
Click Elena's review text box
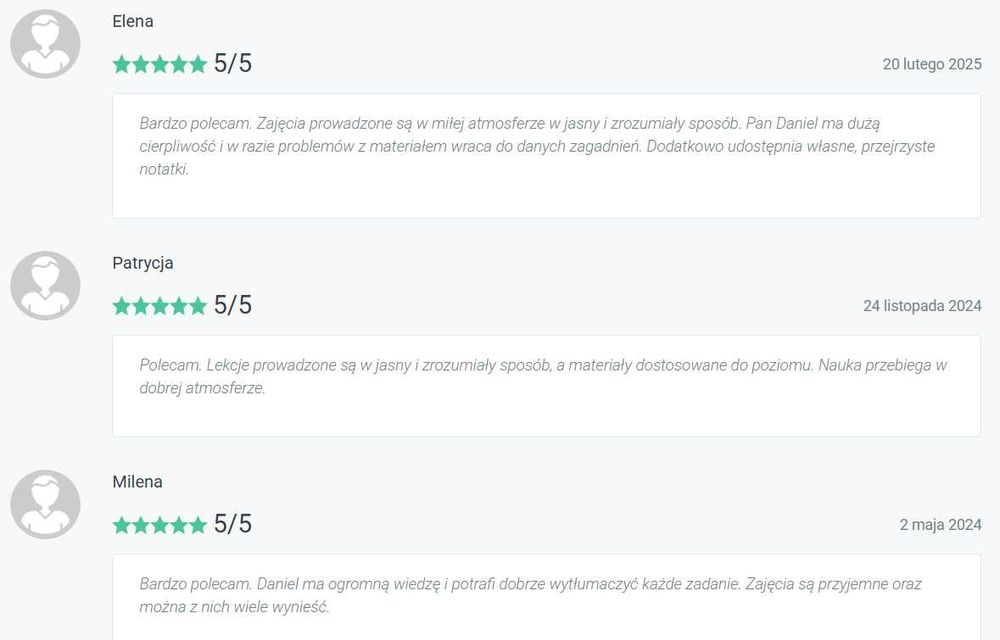coord(547,156)
